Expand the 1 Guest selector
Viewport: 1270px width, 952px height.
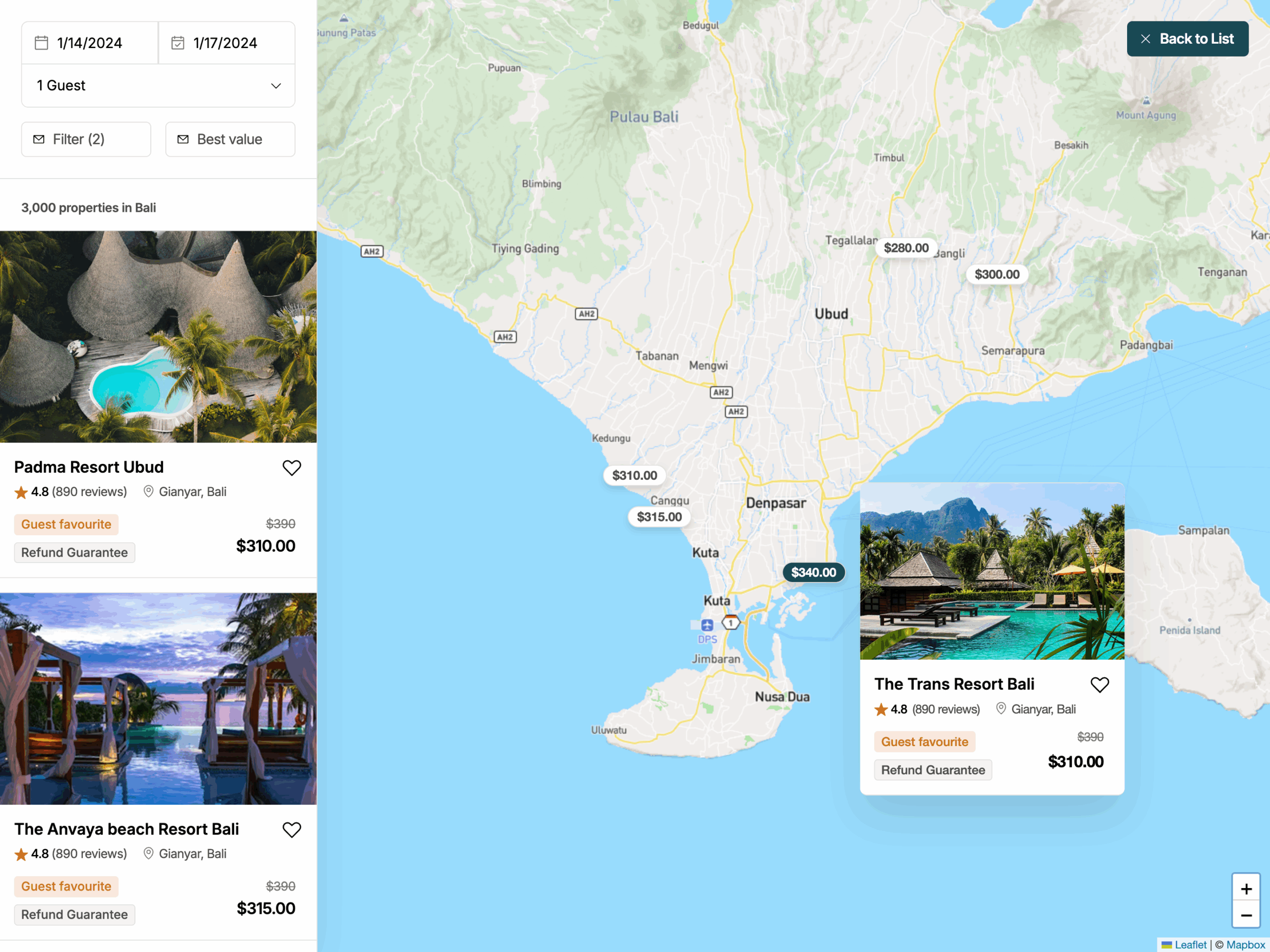158,85
